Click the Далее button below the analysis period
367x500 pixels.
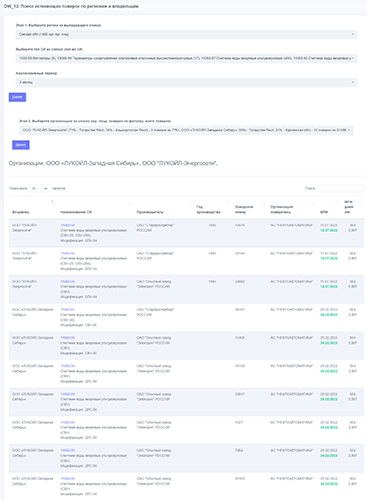coord(17,97)
